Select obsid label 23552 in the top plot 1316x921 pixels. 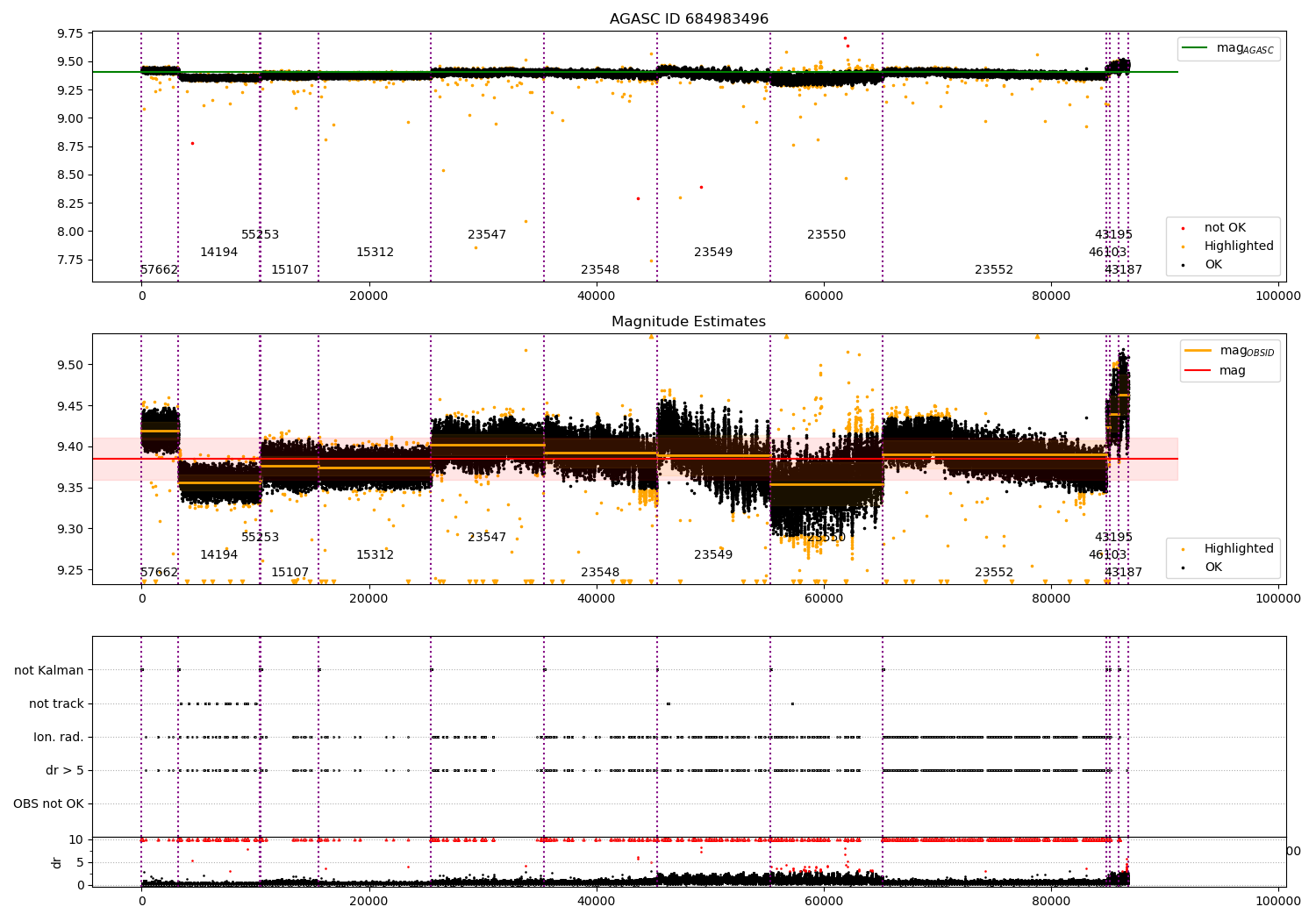click(x=994, y=270)
